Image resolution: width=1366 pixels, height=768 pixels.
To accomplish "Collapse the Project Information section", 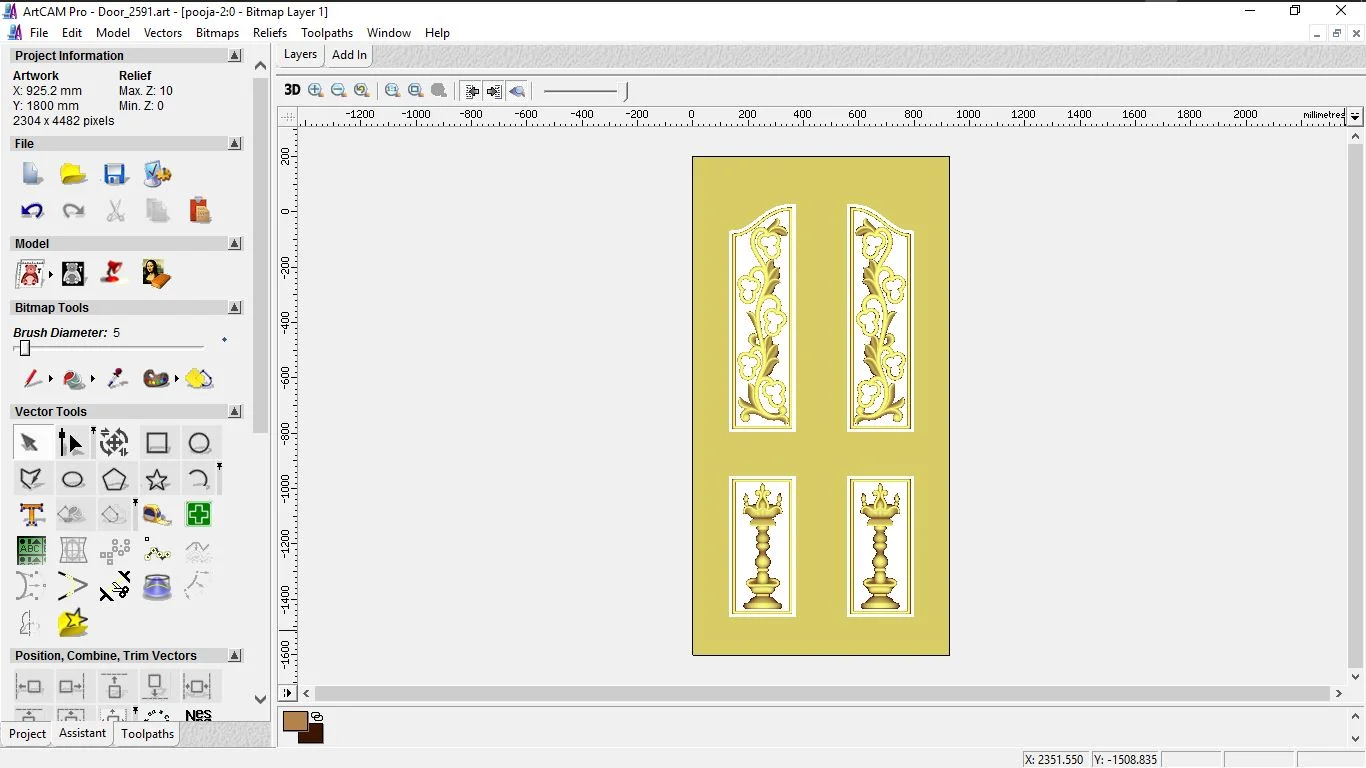I will [235, 56].
